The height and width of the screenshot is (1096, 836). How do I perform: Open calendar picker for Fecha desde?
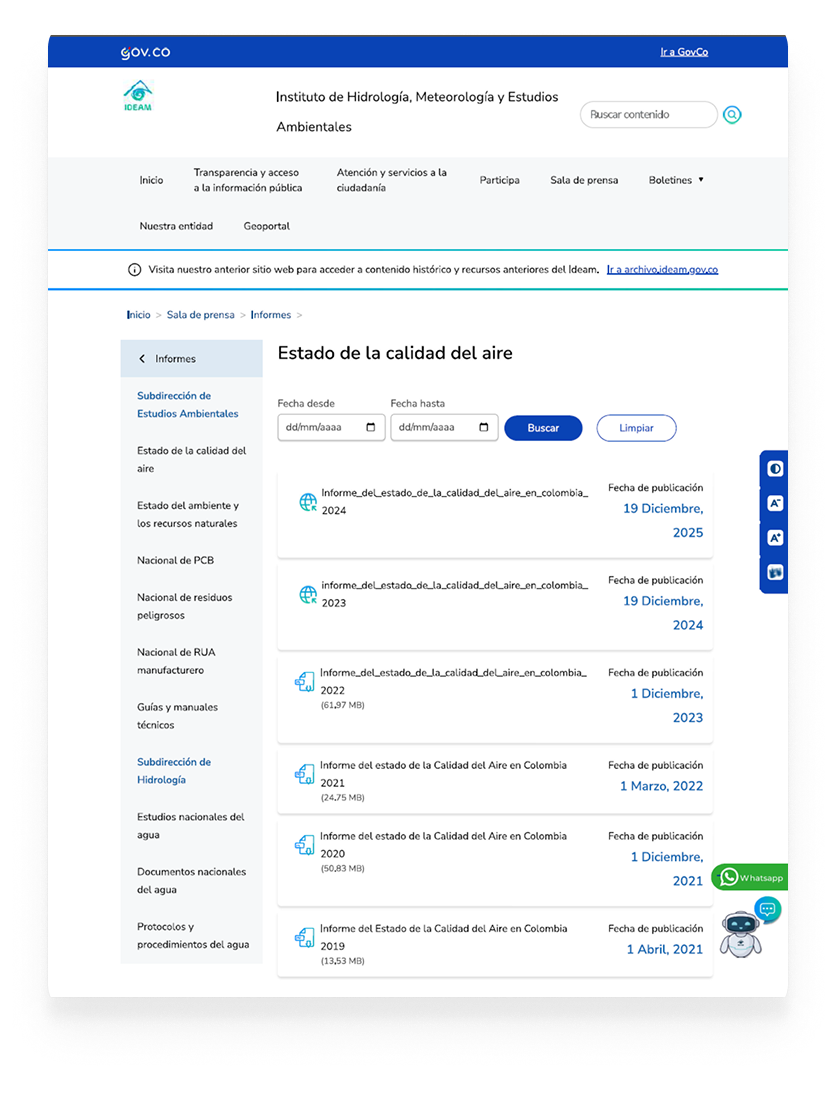point(371,427)
